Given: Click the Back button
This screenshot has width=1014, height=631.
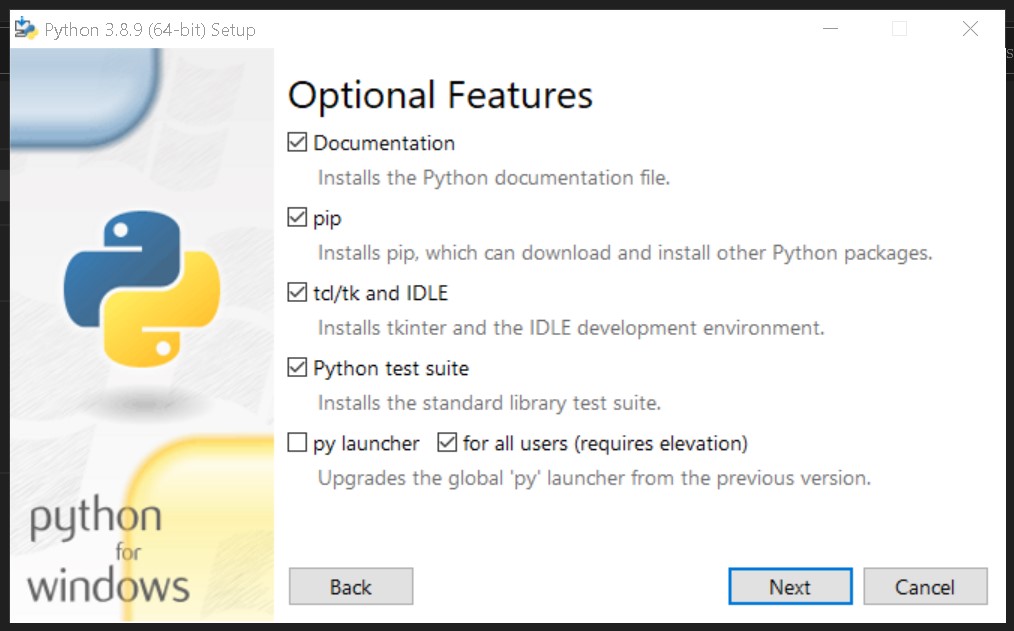Looking at the screenshot, I should point(351,586).
